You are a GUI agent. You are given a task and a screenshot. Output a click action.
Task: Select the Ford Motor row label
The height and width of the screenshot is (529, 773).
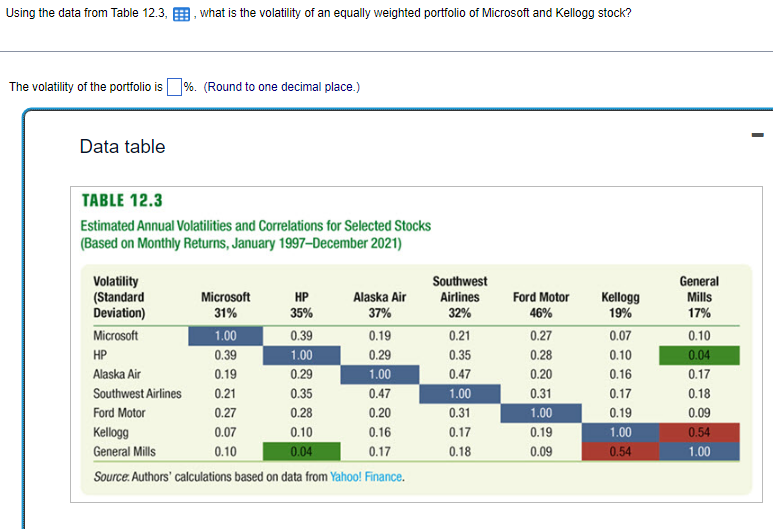(119, 413)
